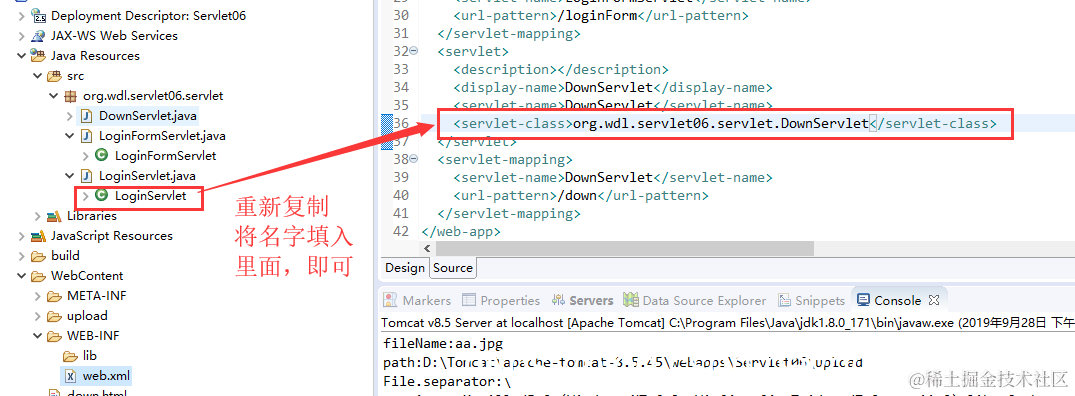Open the Snippets view tab
This screenshot has width=1075, height=396.
[811, 301]
